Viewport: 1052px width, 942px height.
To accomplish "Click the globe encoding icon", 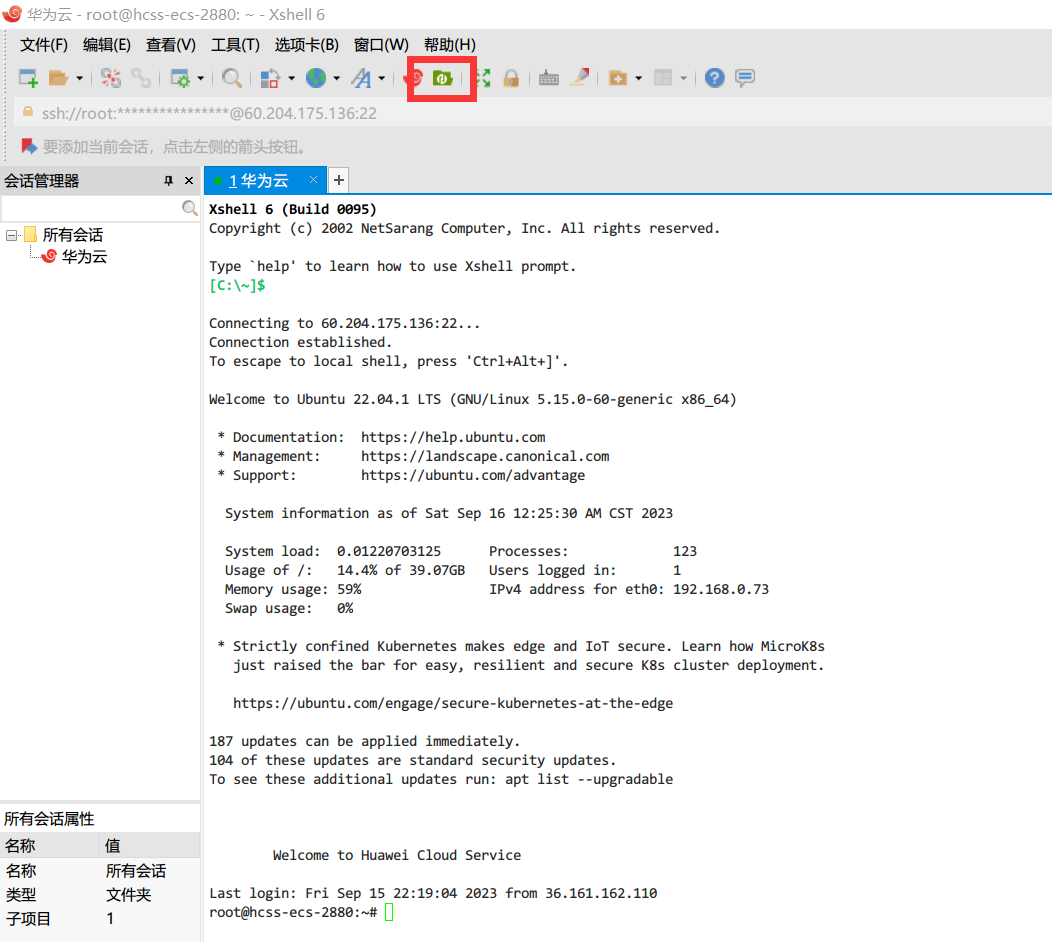I will (x=316, y=78).
